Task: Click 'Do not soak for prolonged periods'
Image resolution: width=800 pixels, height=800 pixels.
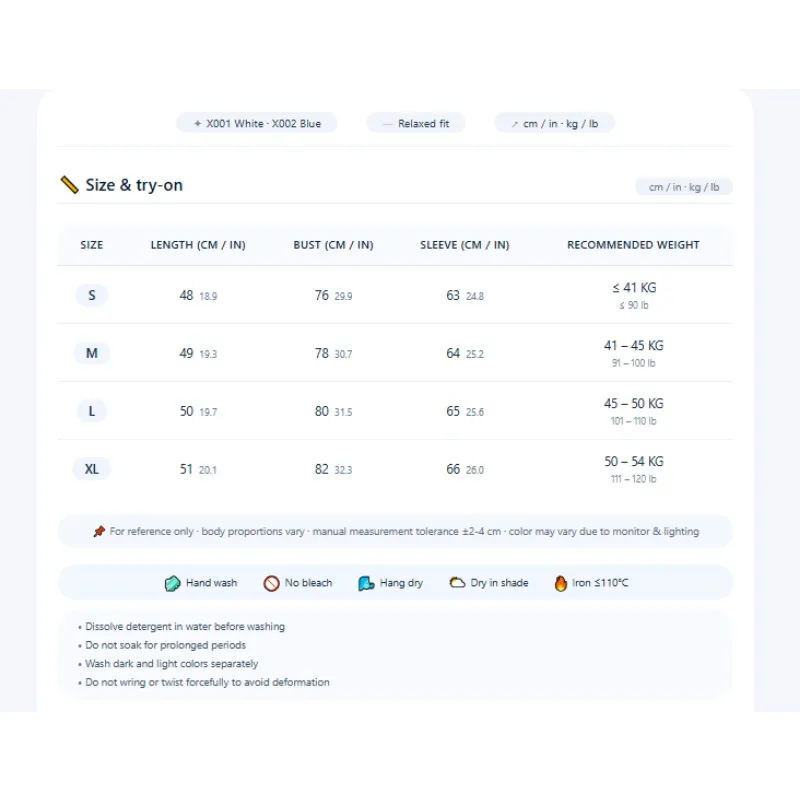Action: coord(165,645)
